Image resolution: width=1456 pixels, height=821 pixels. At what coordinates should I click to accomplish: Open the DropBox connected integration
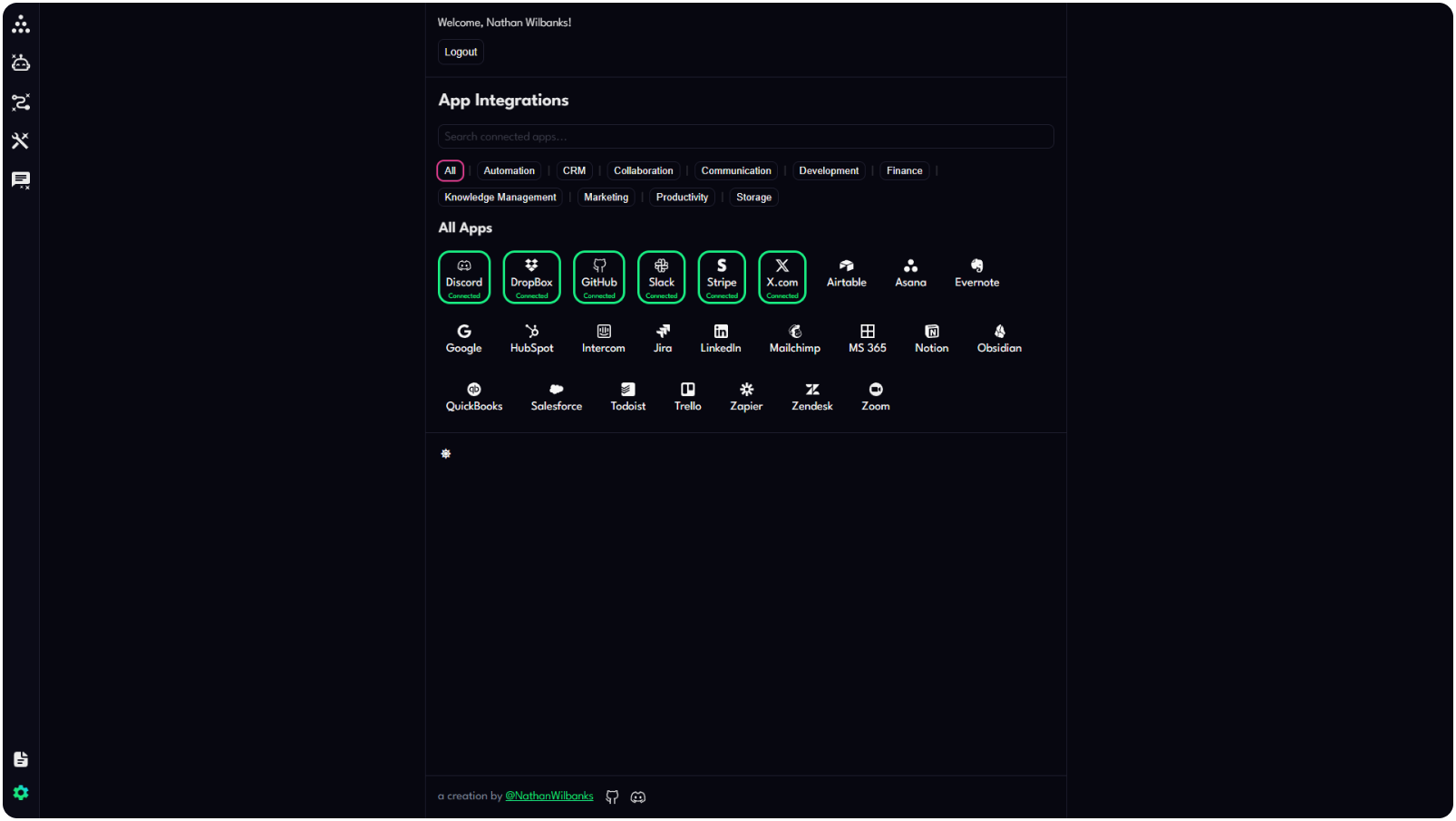[531, 277]
